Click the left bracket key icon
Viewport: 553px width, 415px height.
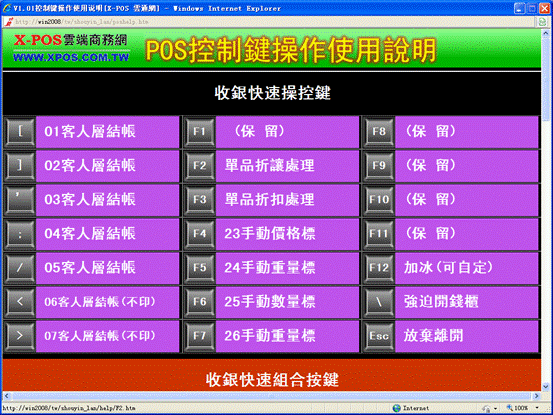[x=20, y=132]
